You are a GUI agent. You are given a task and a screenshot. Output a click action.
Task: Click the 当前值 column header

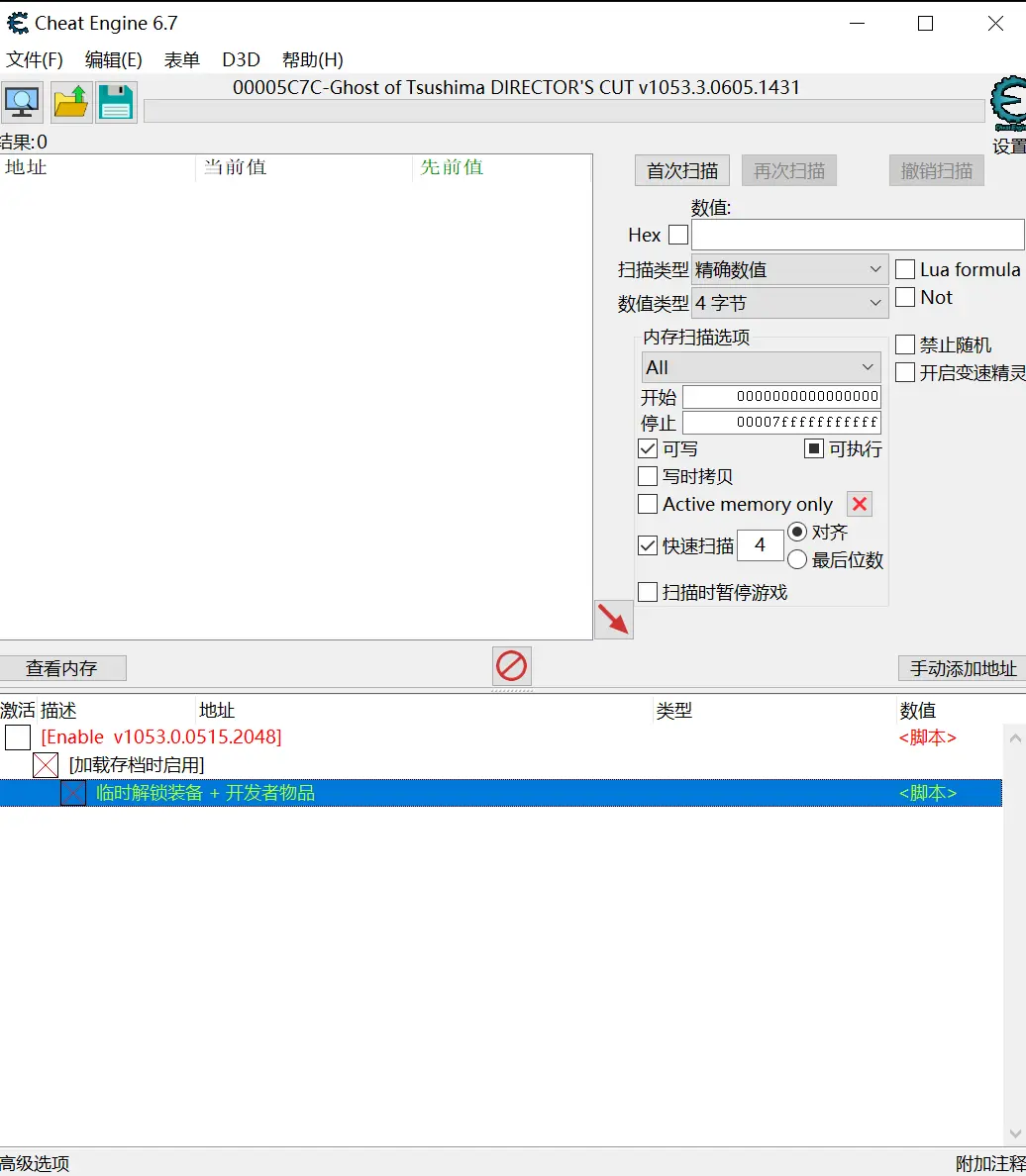point(304,167)
